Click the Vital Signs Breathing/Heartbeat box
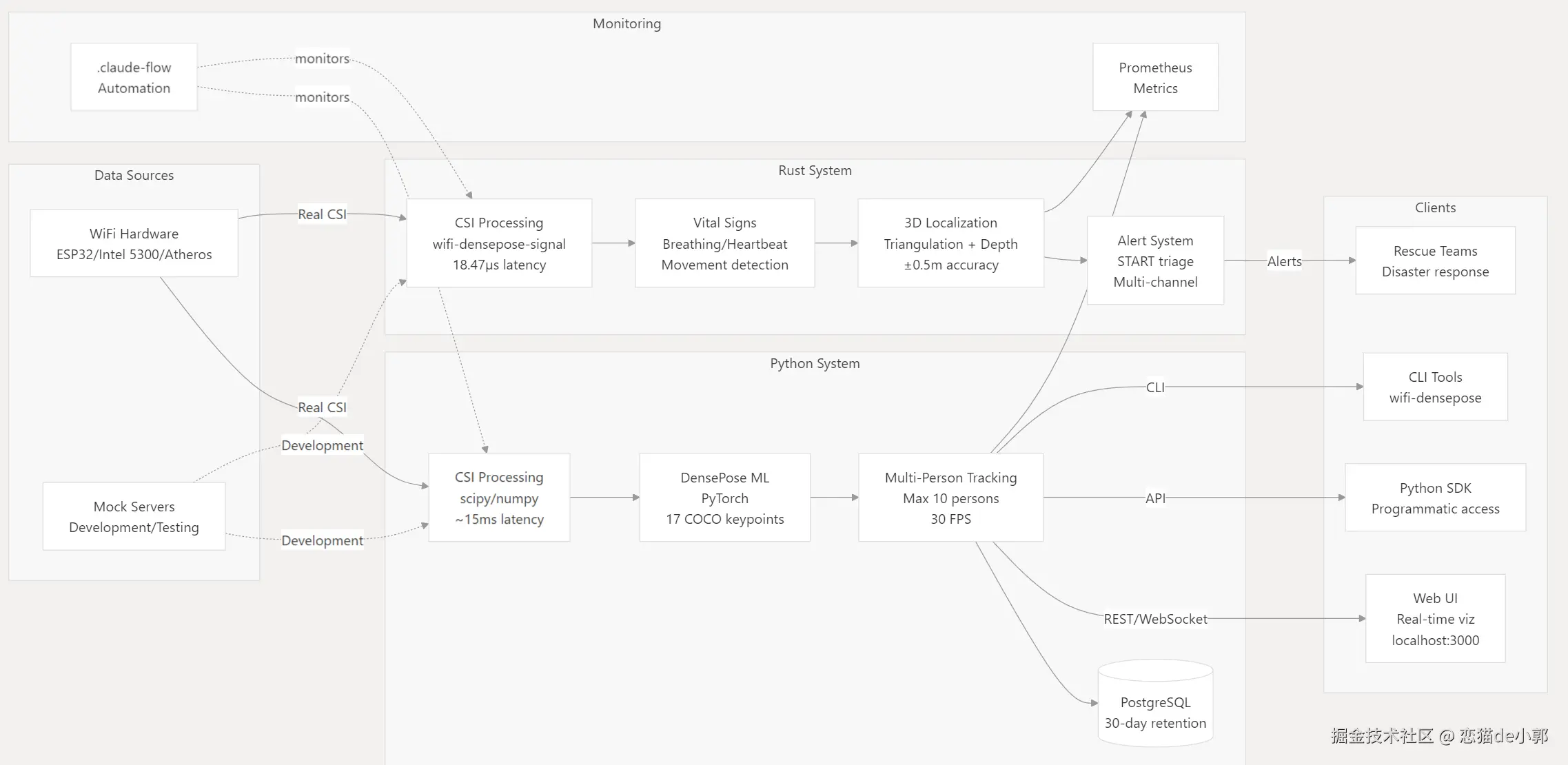 [724, 243]
